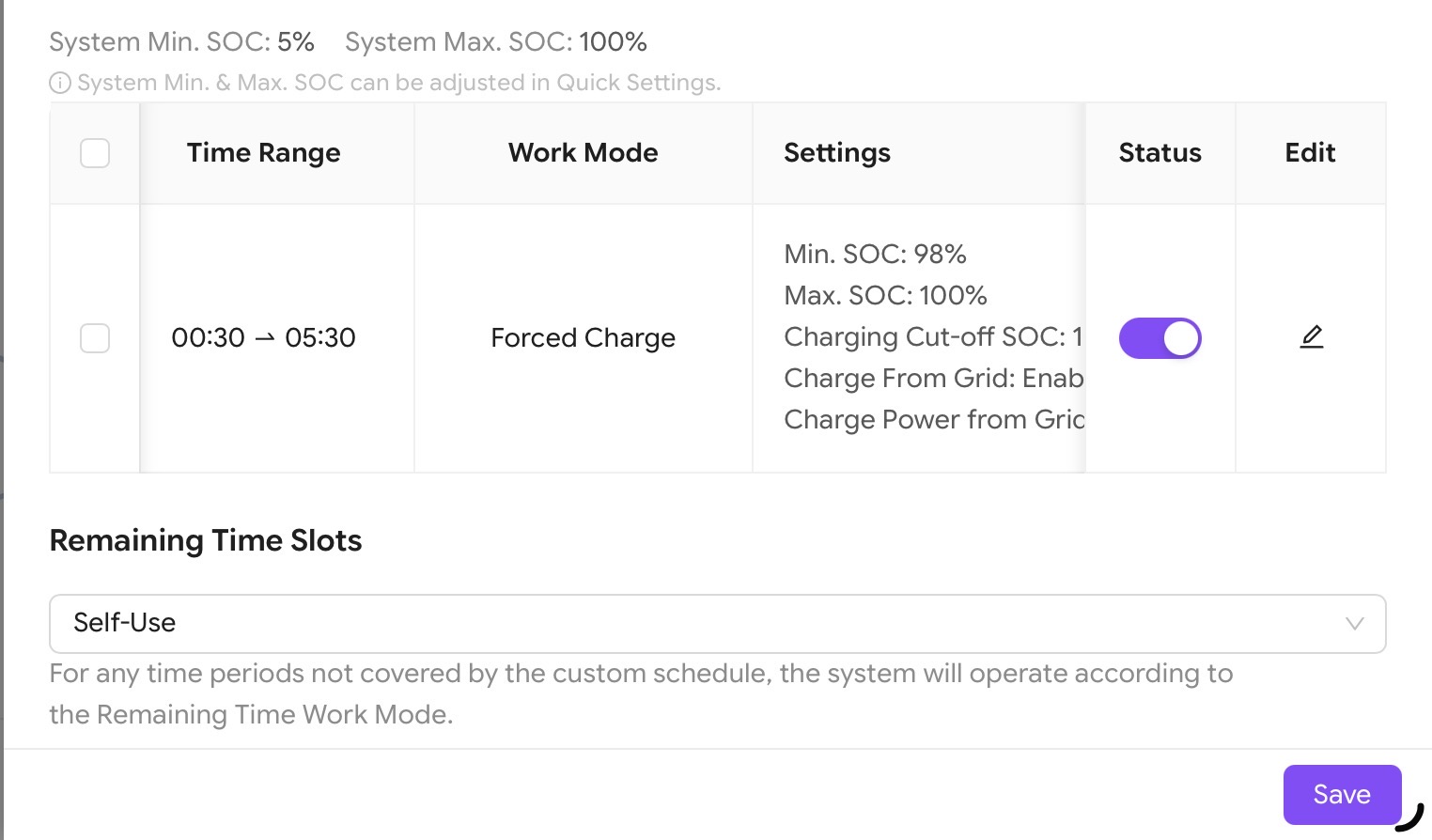
Task: Disable the Forced Charge status switch
Action: coord(1160,338)
